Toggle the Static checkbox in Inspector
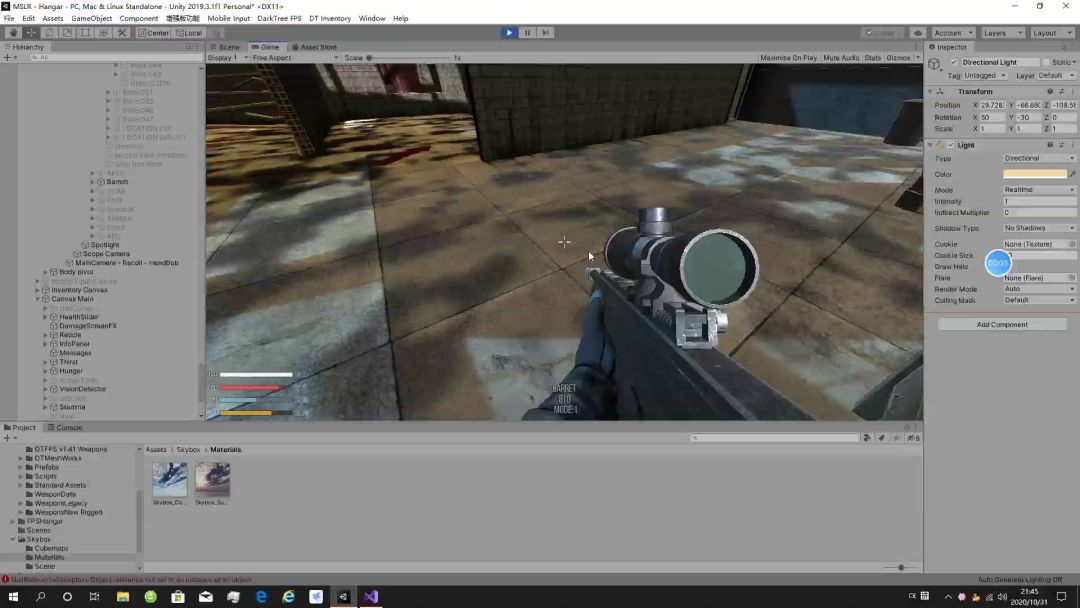 coord(1046,62)
